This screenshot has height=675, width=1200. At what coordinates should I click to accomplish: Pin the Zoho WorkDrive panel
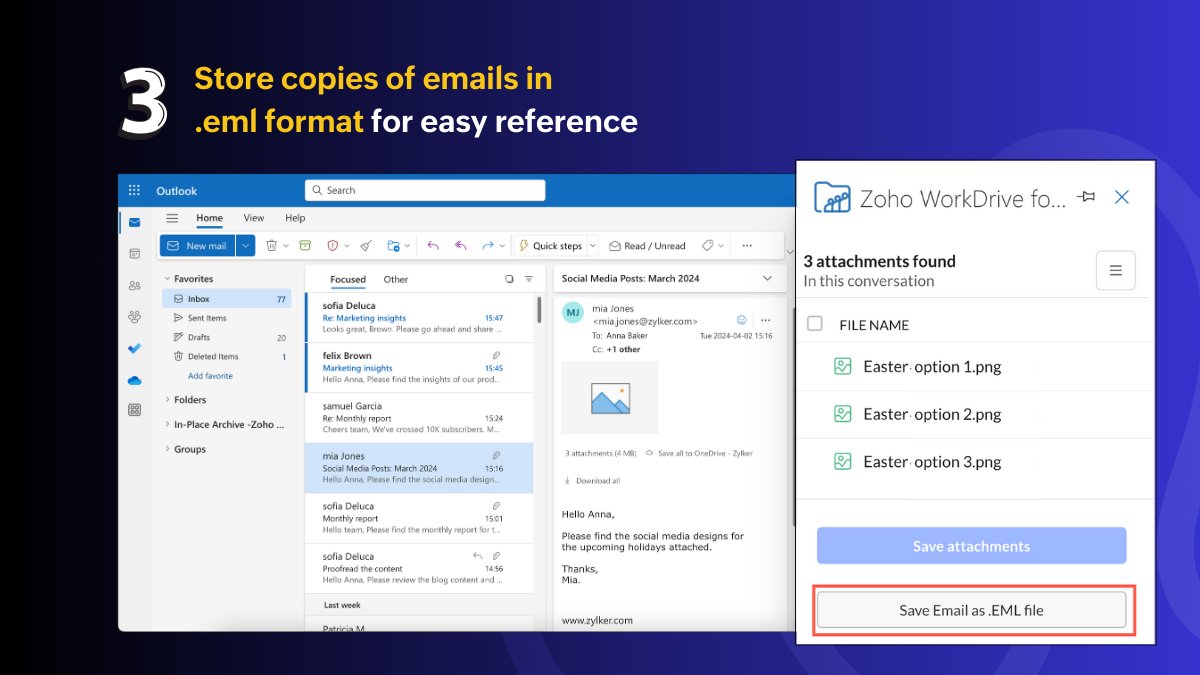point(1086,197)
